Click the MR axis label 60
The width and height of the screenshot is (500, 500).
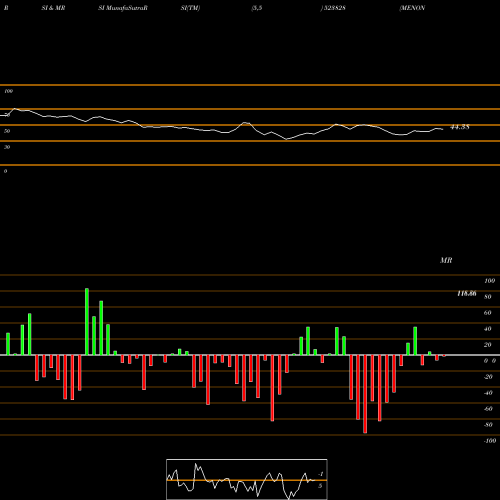pos(488,313)
